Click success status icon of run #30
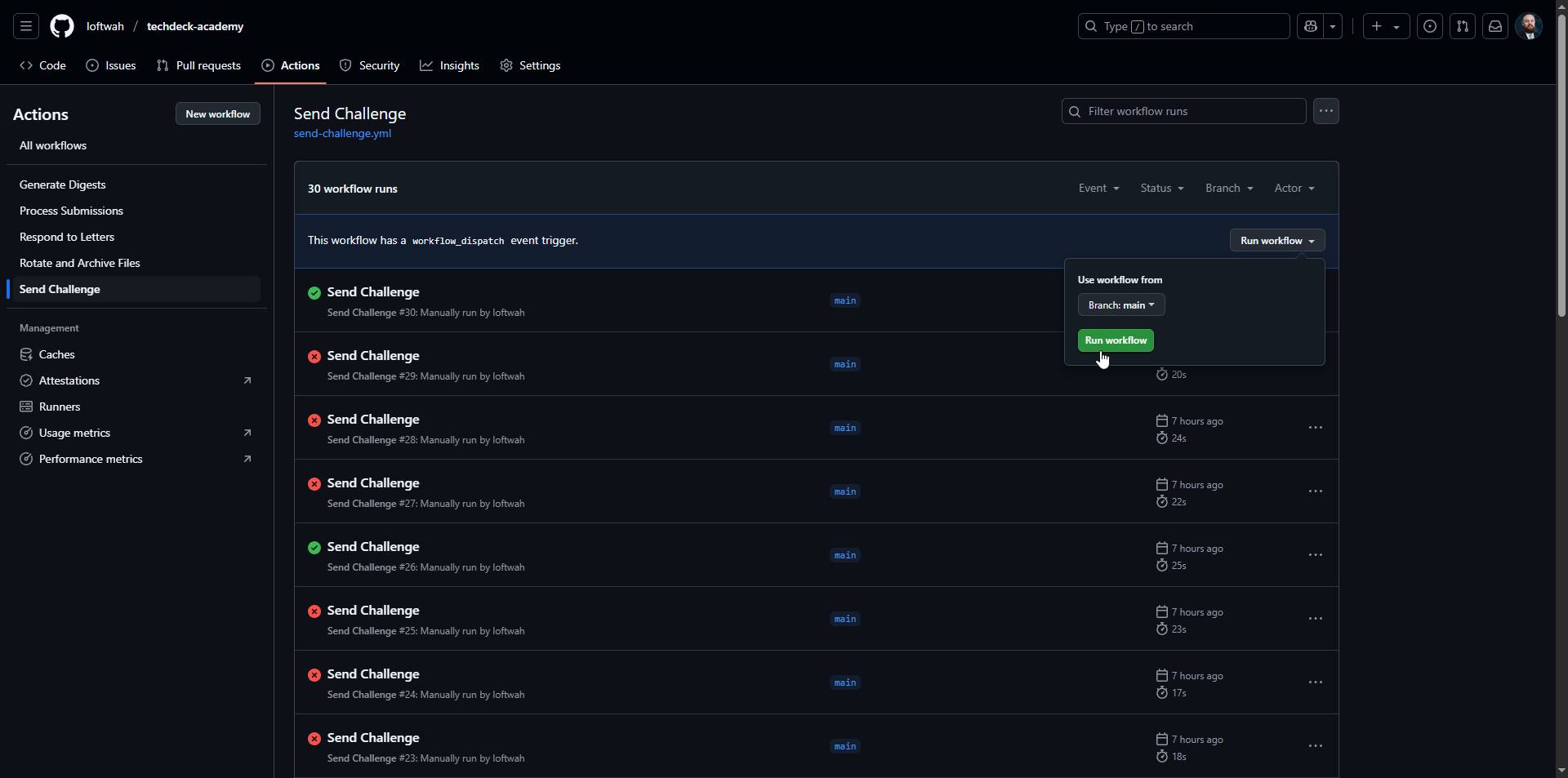This screenshot has width=1568, height=778. pos(314,293)
